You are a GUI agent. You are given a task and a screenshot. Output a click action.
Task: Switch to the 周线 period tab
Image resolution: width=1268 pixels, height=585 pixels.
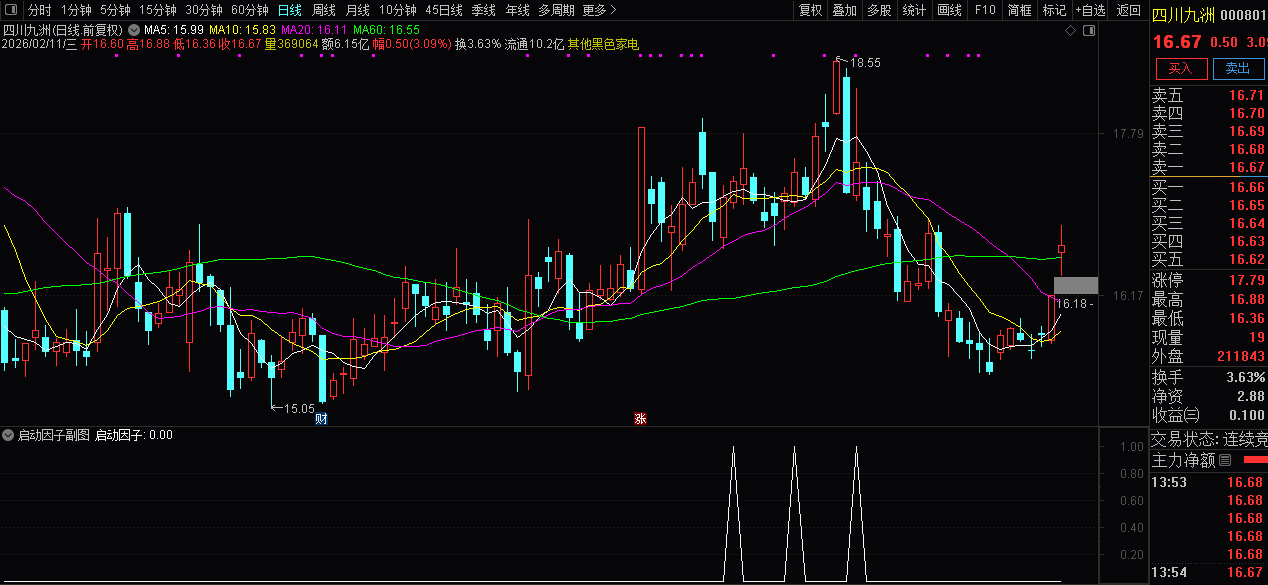click(x=324, y=10)
